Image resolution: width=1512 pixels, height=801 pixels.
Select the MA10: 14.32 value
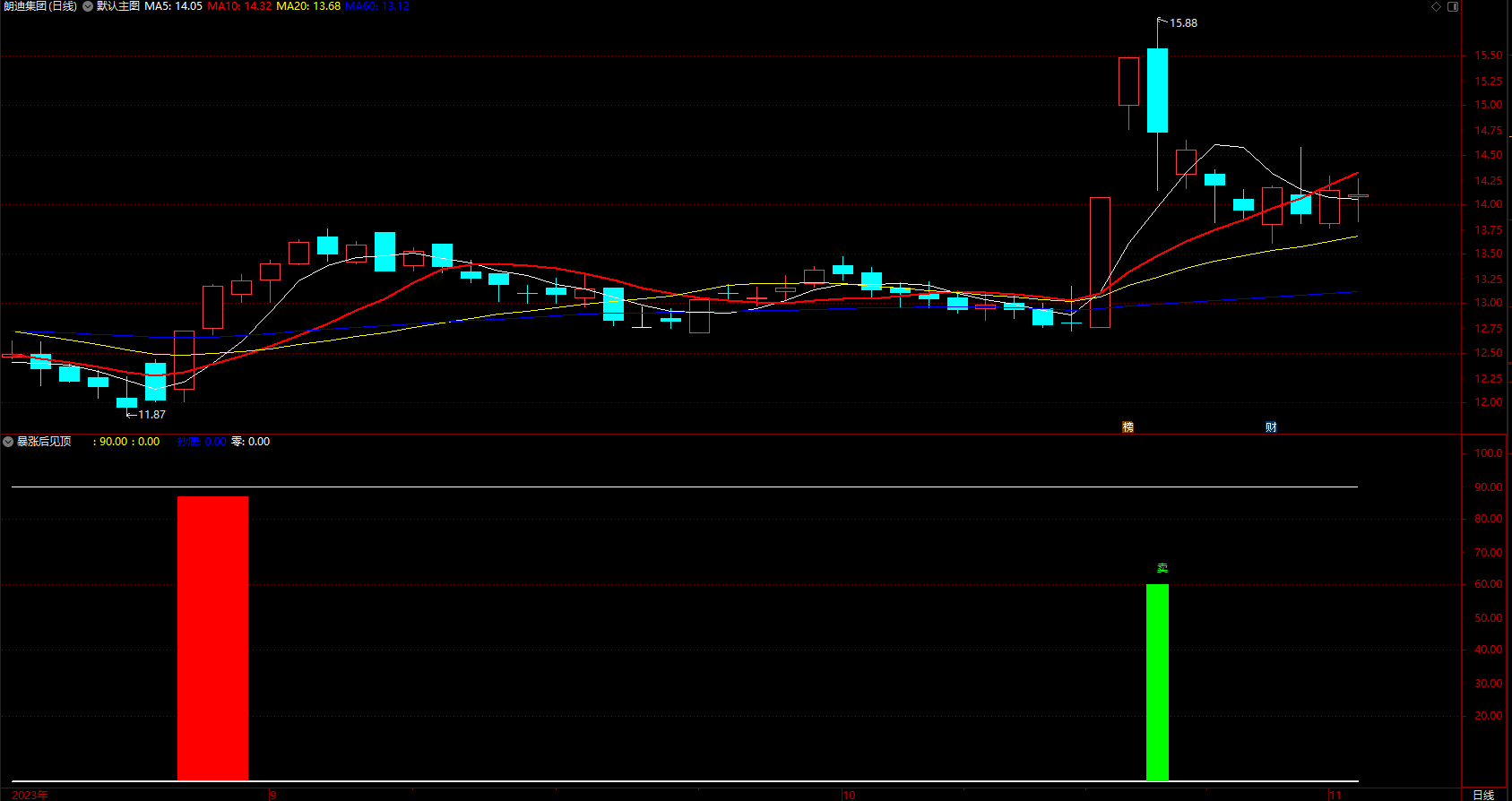pos(239,6)
